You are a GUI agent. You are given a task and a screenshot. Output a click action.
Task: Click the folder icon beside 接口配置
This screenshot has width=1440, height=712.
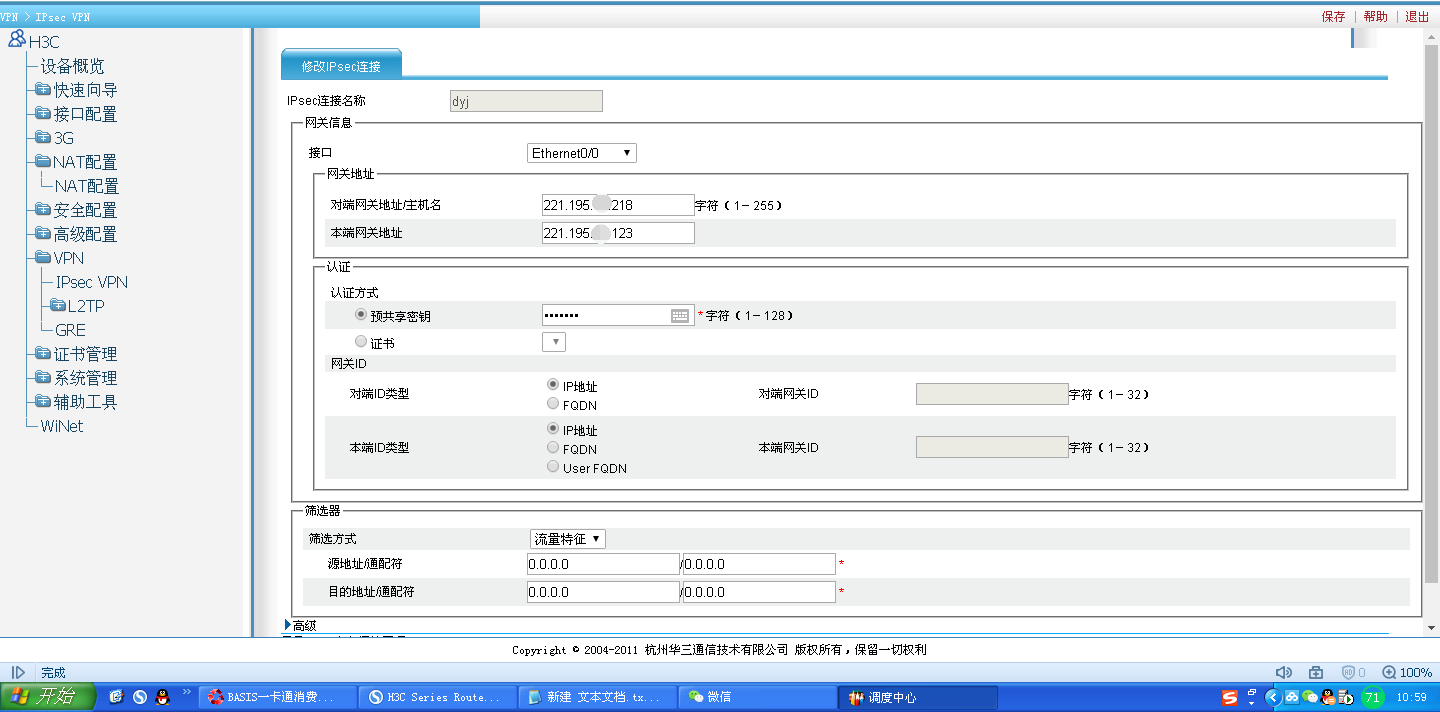(x=43, y=114)
